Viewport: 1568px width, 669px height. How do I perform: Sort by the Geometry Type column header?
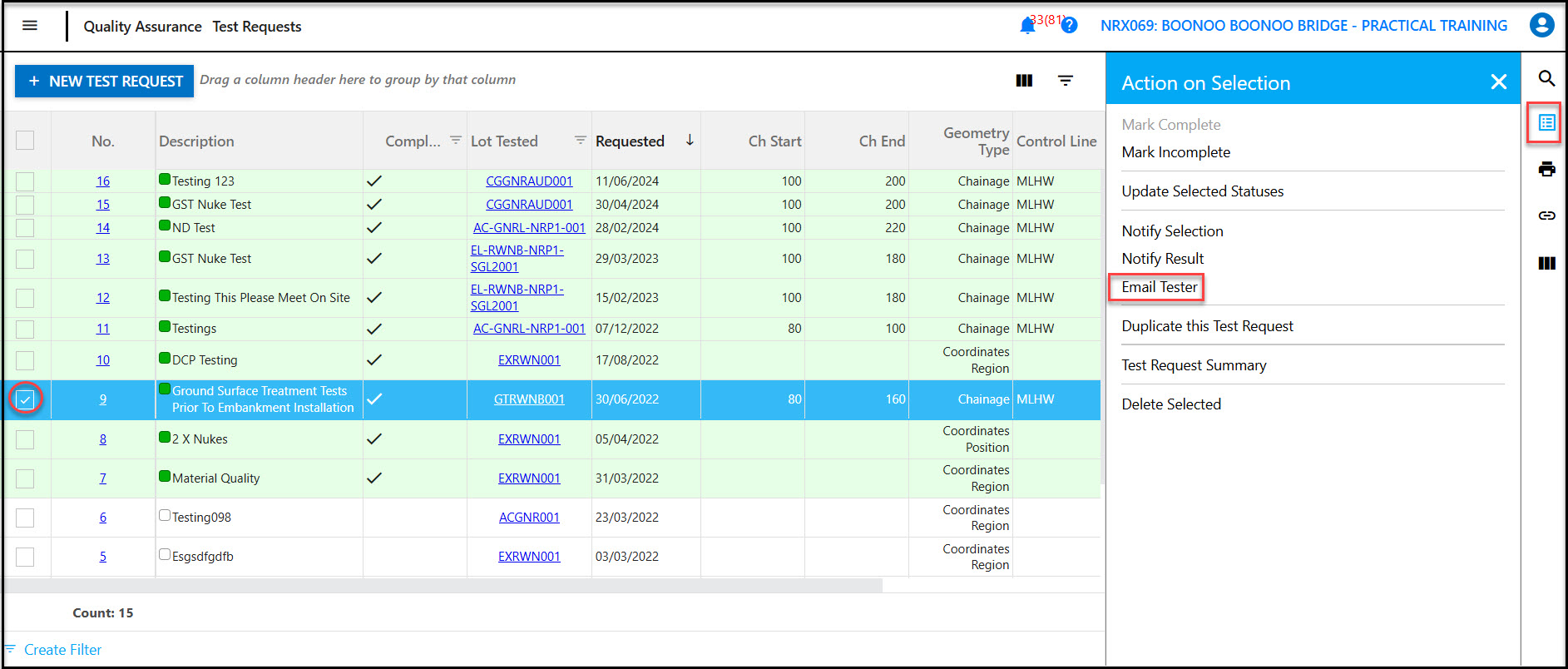[x=977, y=141]
